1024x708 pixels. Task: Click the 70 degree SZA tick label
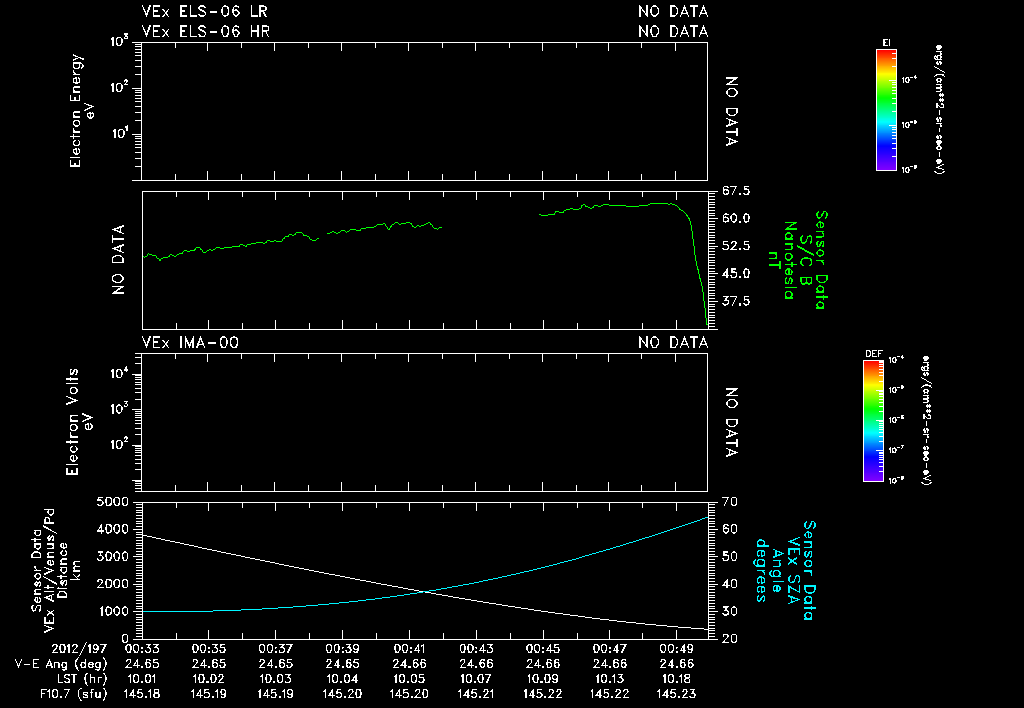(x=729, y=502)
